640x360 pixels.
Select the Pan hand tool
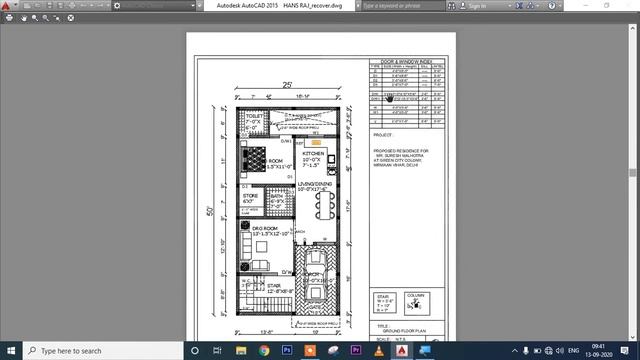coord(24,18)
